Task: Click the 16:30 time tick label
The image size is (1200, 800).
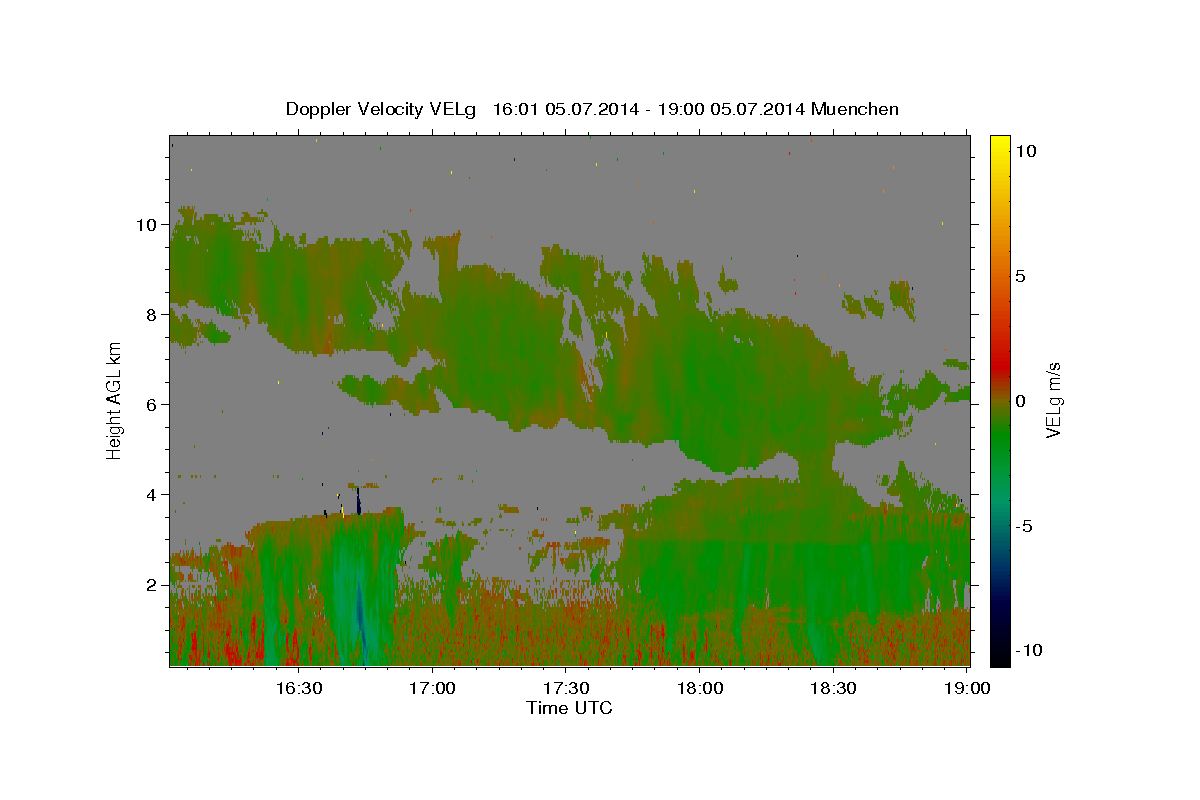Action: coord(299,688)
